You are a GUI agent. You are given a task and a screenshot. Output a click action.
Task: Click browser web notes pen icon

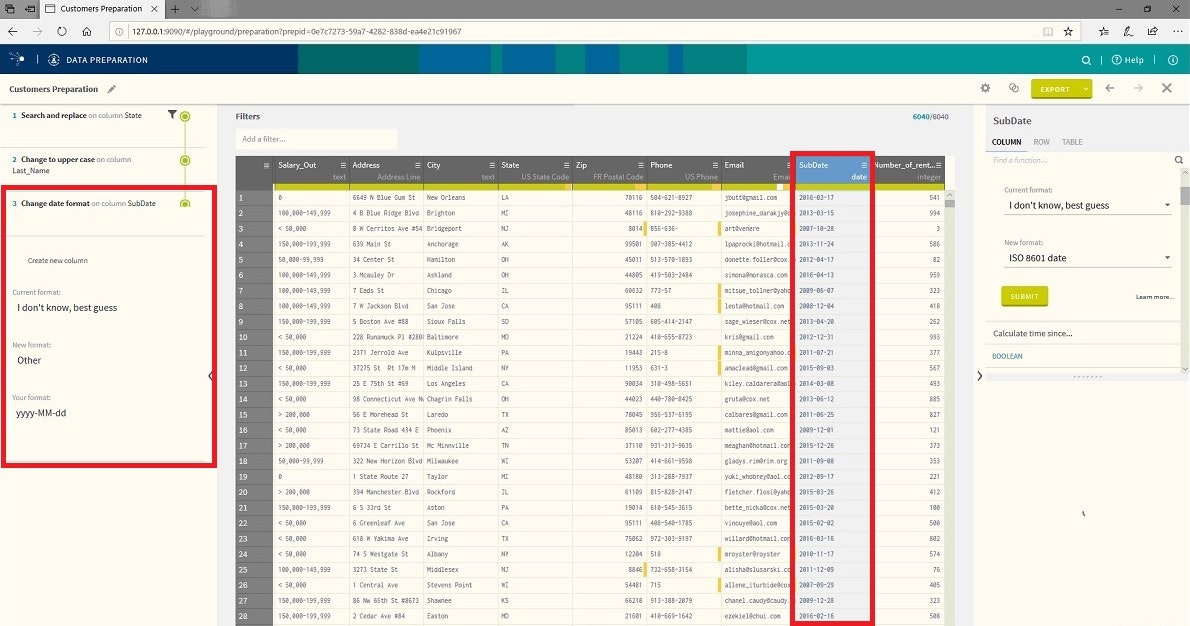coord(1128,31)
